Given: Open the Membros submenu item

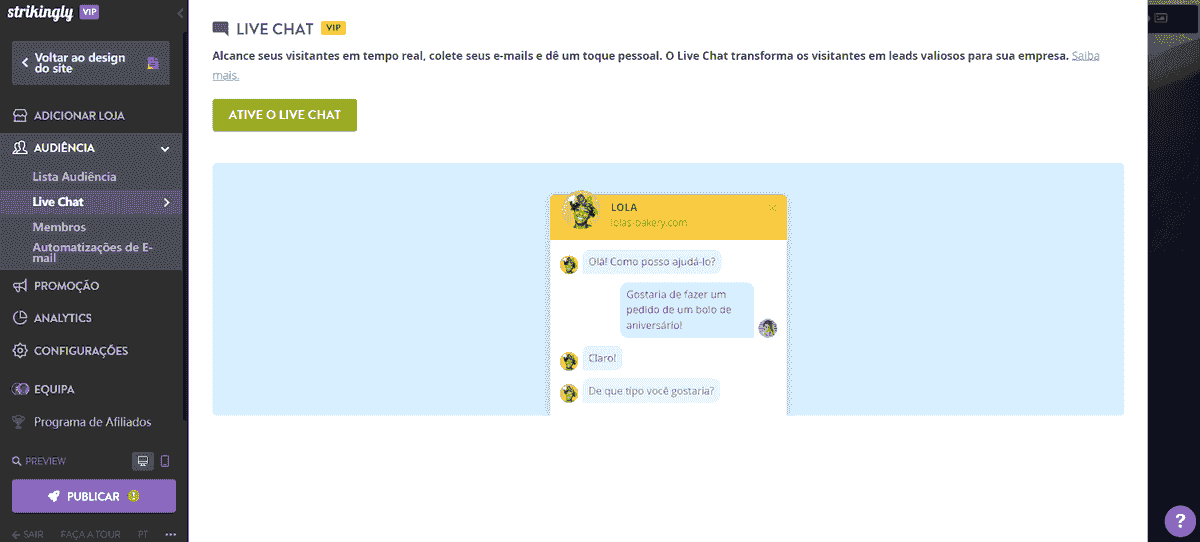Looking at the screenshot, I should (59, 227).
